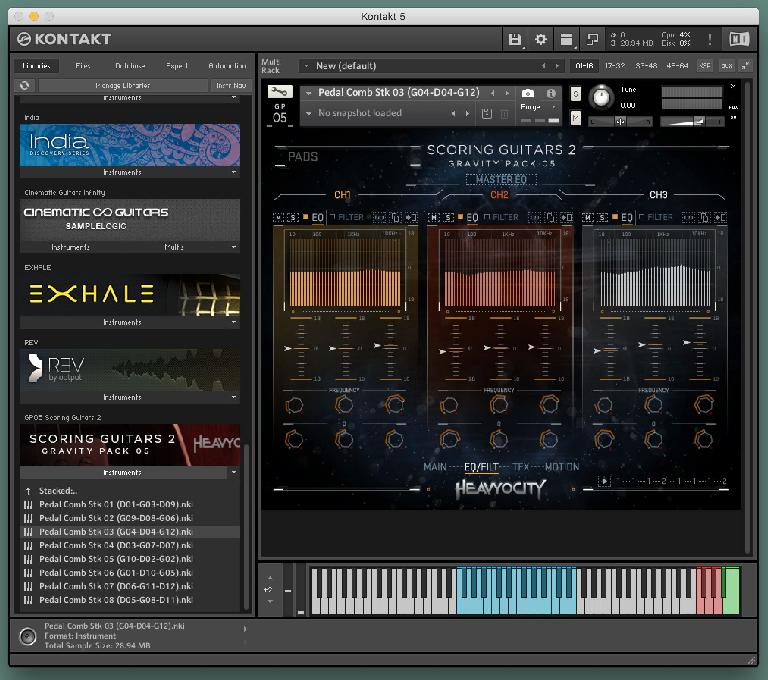
Task: Go to next snapshot arrow
Action: tap(467, 113)
